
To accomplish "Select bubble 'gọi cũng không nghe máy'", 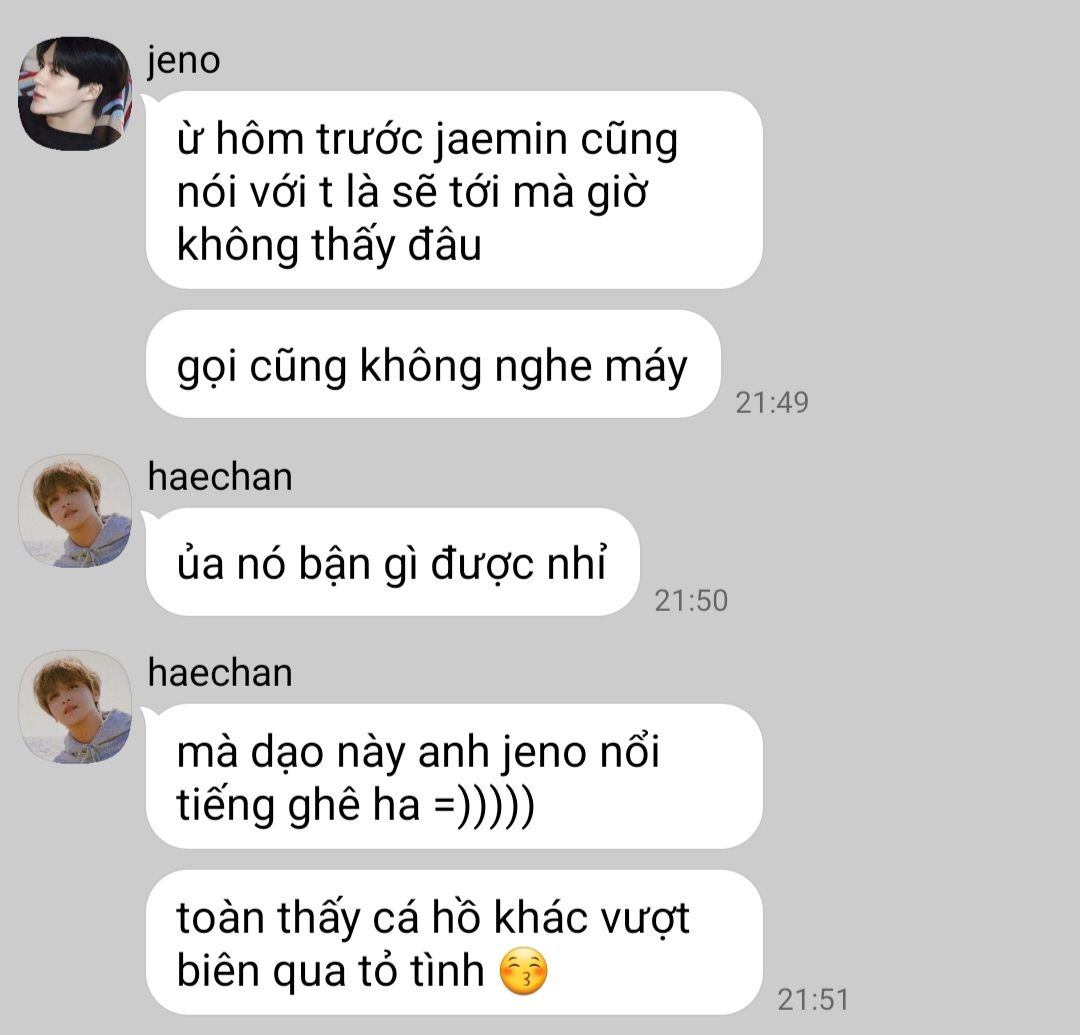I will (433, 364).
